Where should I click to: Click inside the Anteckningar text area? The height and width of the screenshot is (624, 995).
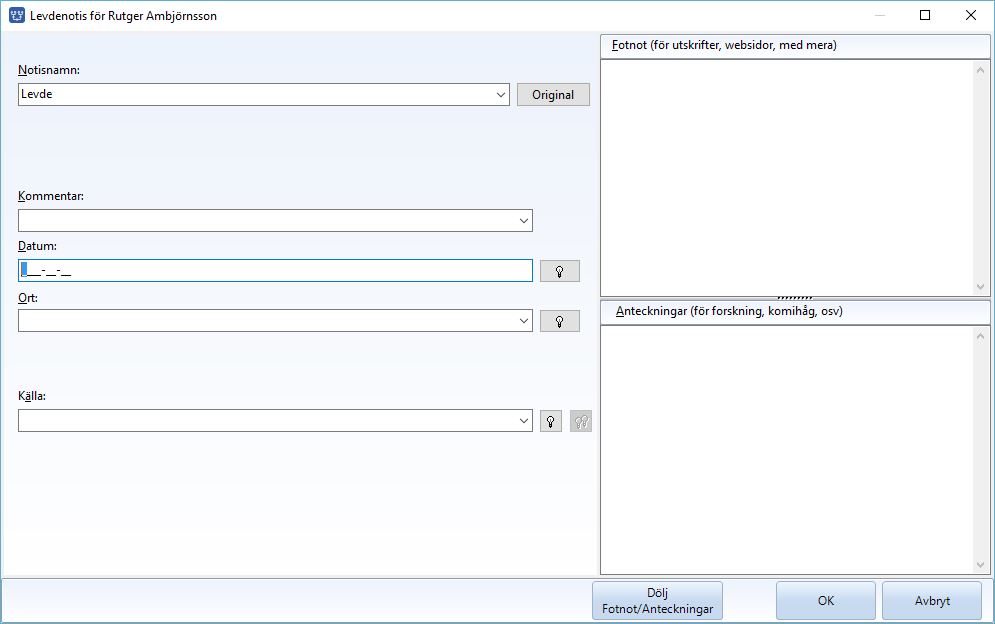[x=787, y=449]
